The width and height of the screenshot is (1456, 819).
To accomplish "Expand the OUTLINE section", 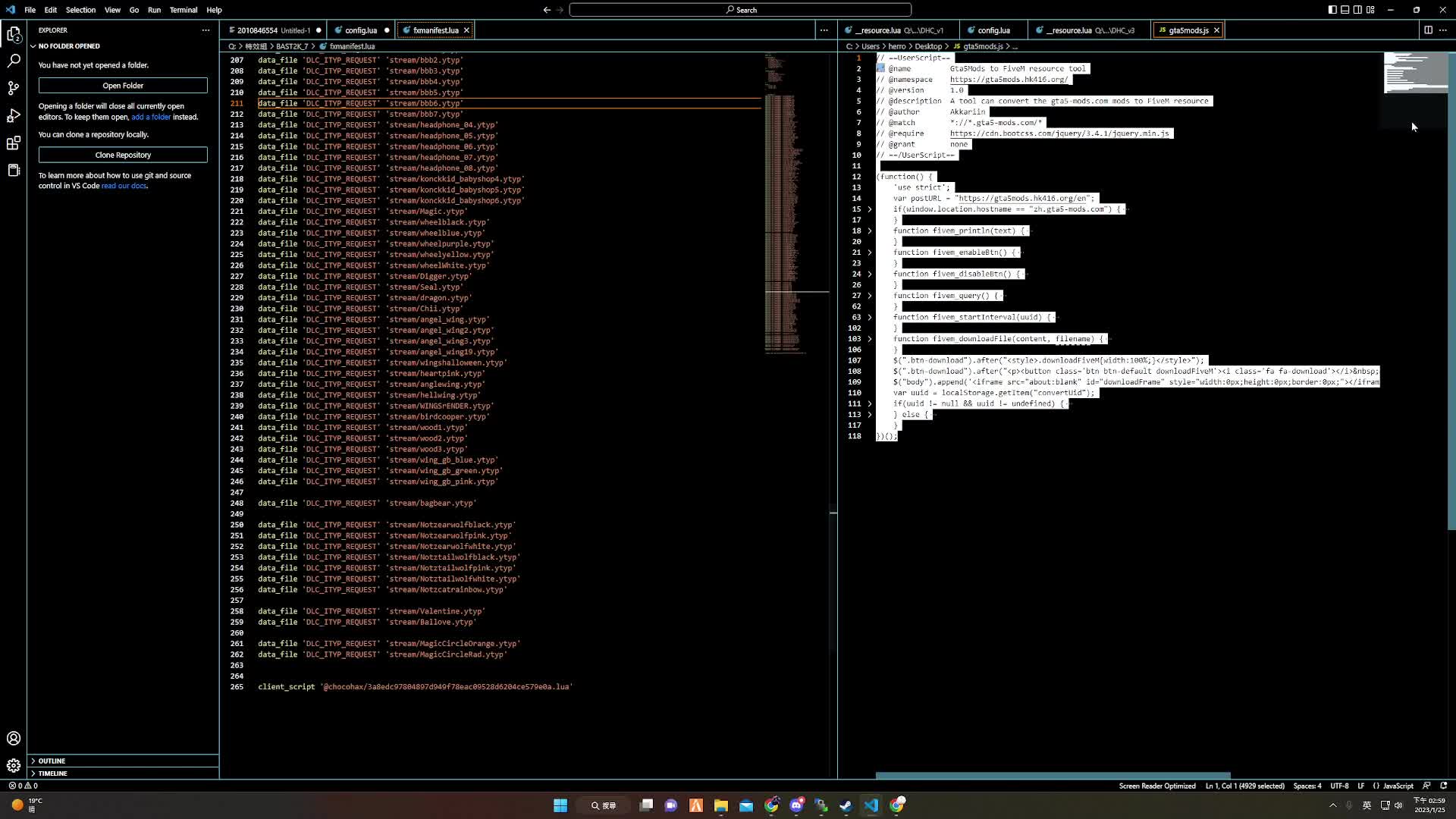I will 52,761.
